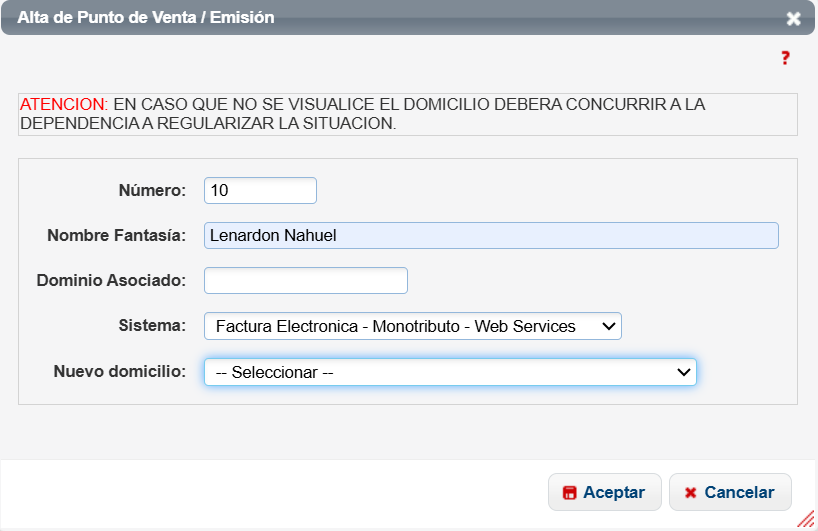Close the Alta de Punto de Venta dialog

793,19
